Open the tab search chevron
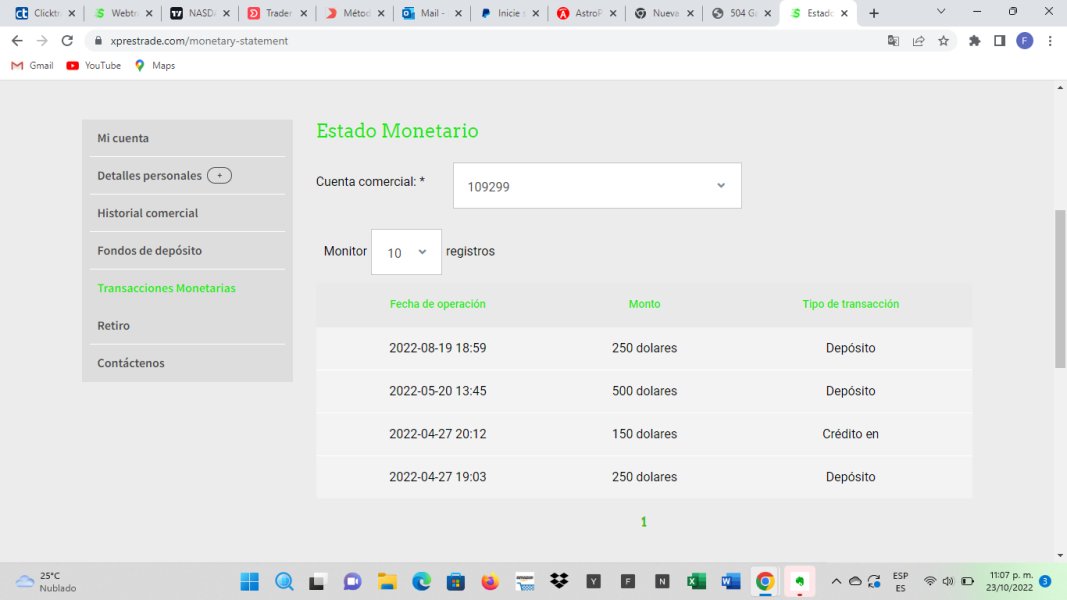Image resolution: width=1067 pixels, height=600 pixels. (x=941, y=12)
